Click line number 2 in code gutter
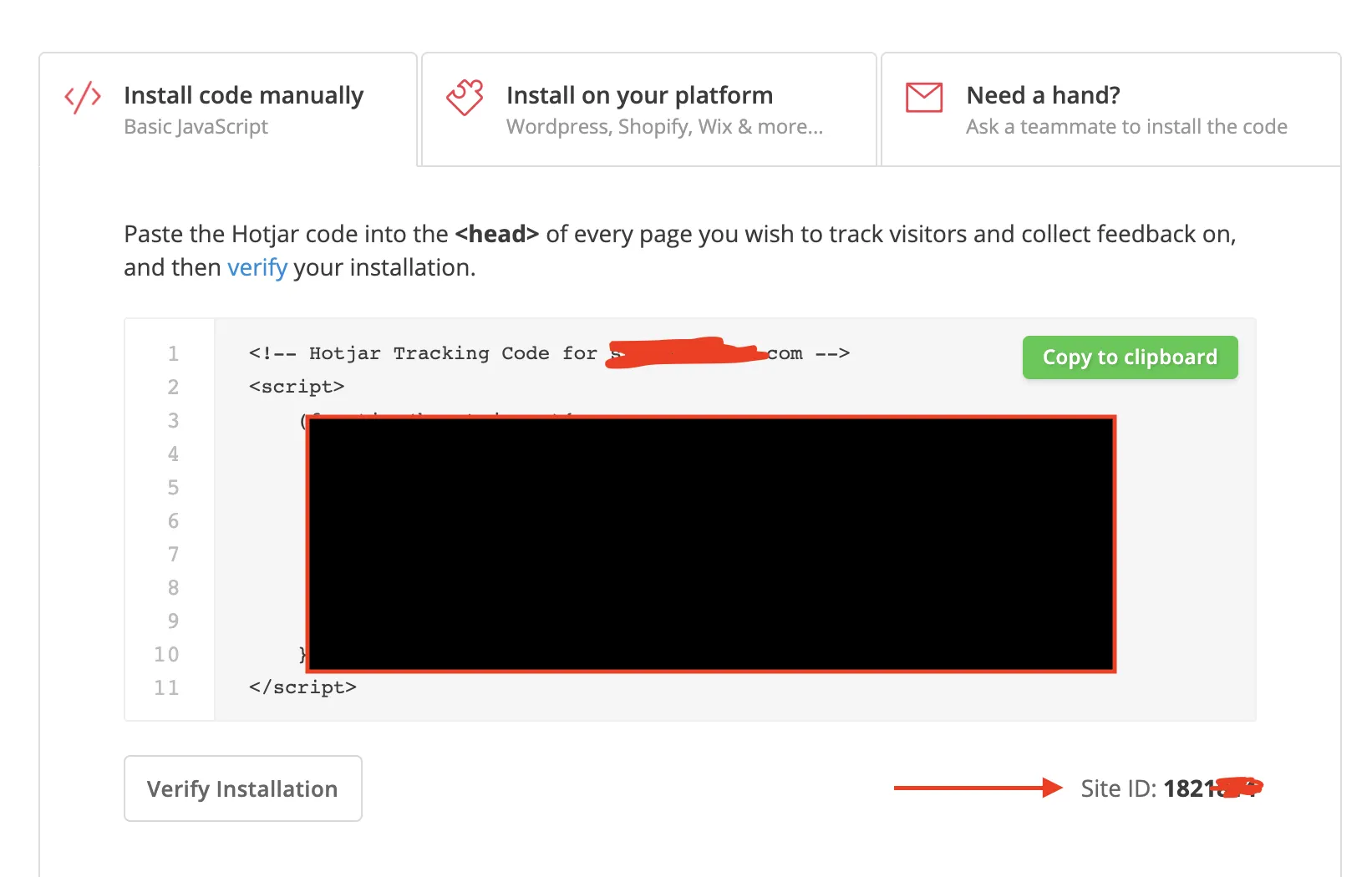This screenshot has width=1372, height=877. coord(173,387)
